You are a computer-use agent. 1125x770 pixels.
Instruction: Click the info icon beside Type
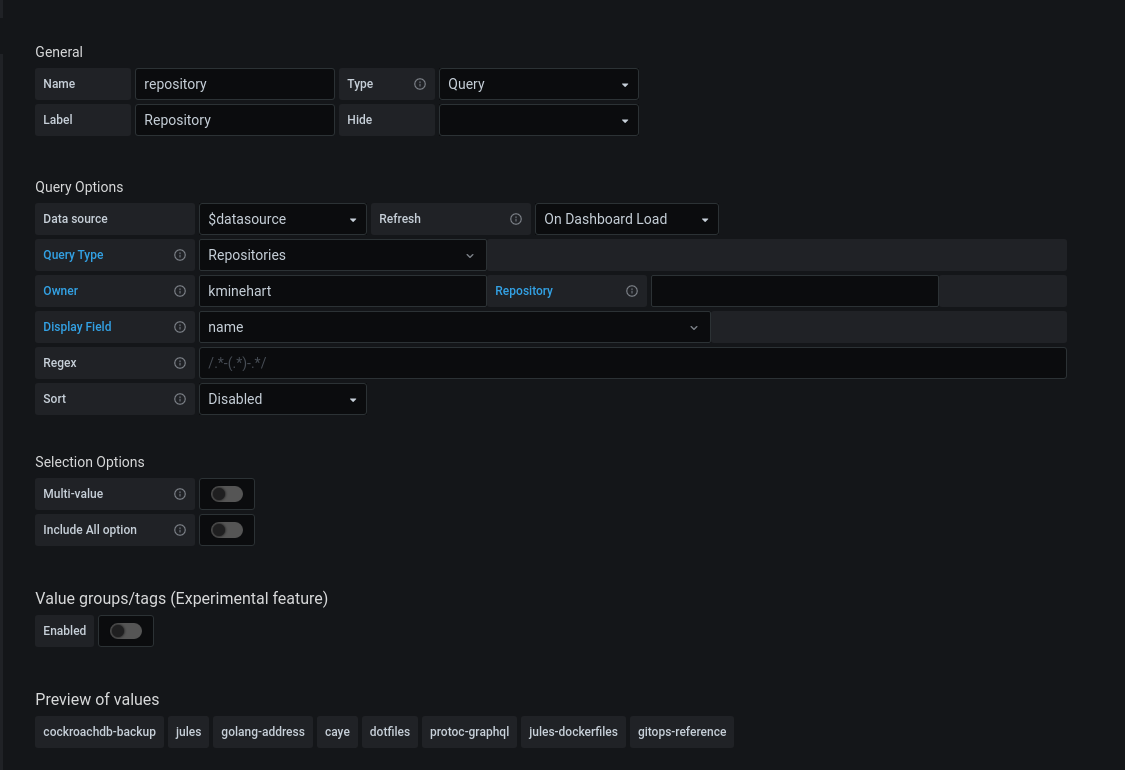(420, 84)
